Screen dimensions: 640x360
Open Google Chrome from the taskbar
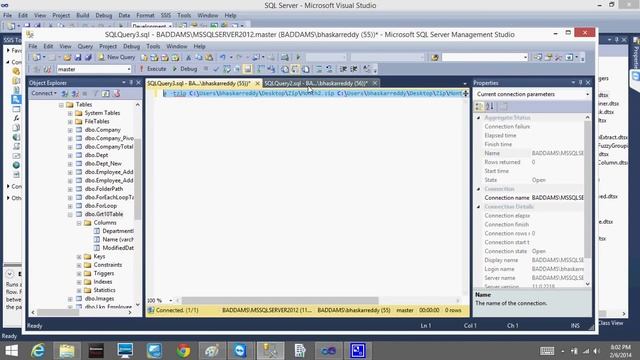pos(183,351)
